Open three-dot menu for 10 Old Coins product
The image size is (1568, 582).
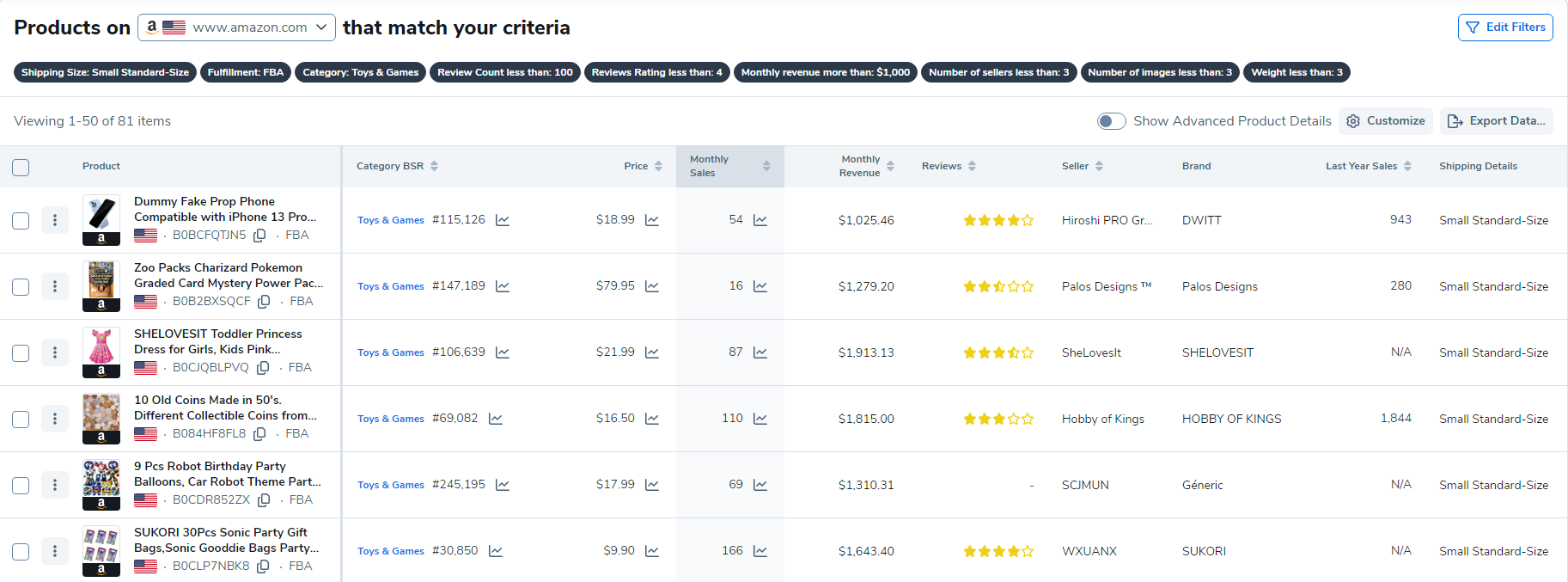pyautogui.click(x=55, y=419)
